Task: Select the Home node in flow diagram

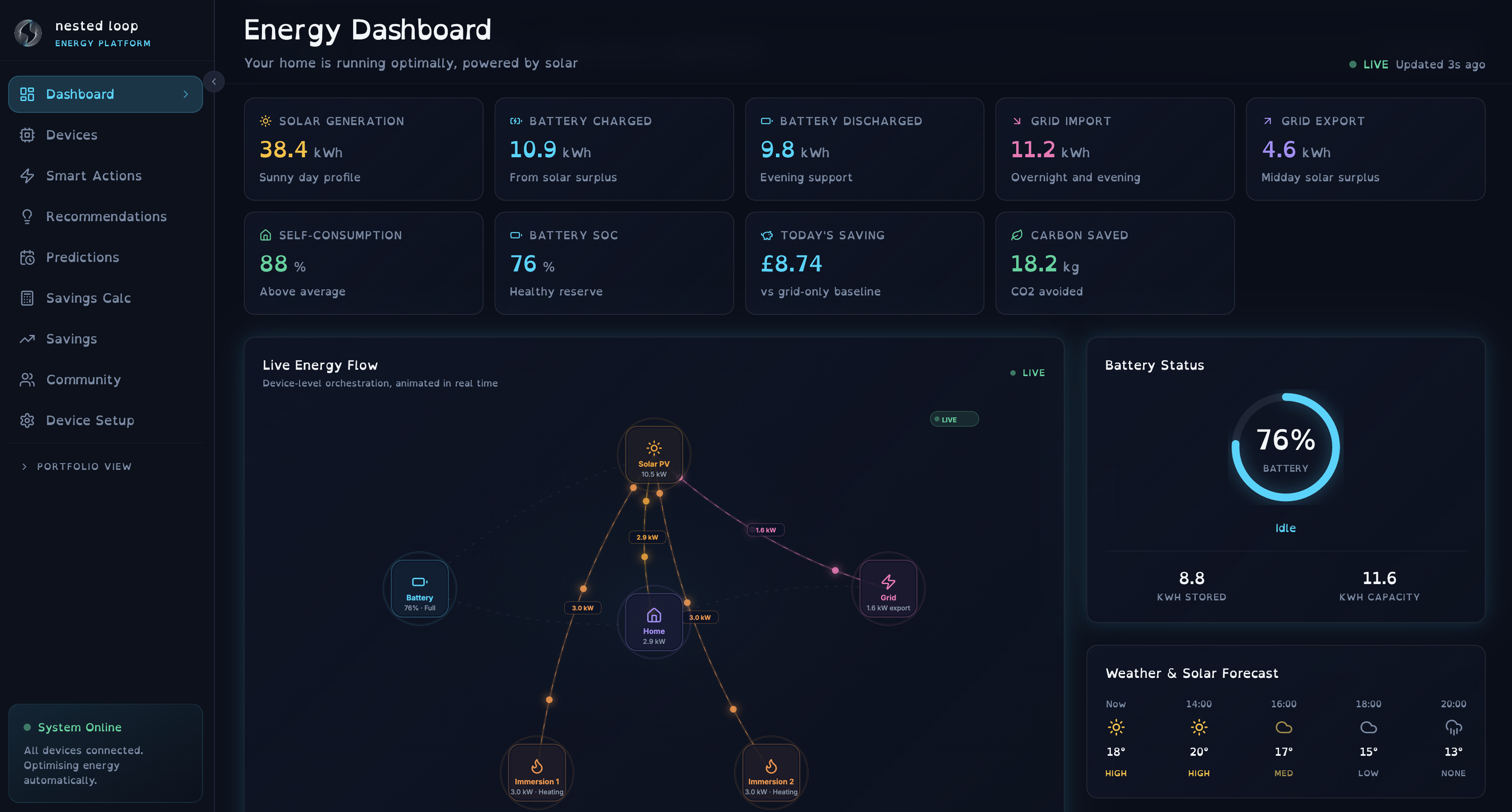Action: click(x=654, y=622)
